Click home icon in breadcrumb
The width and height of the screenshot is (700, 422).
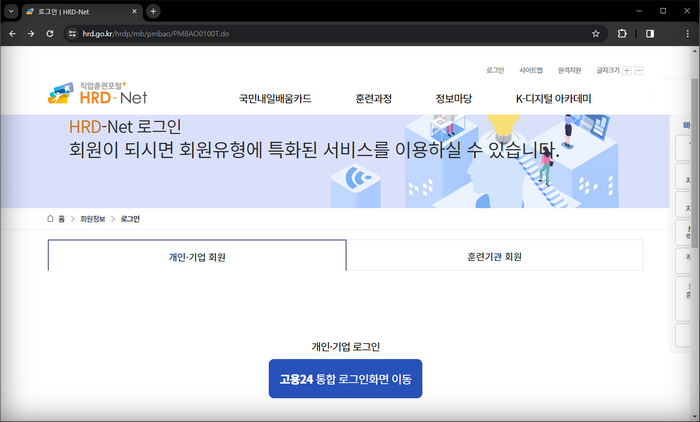[50, 219]
